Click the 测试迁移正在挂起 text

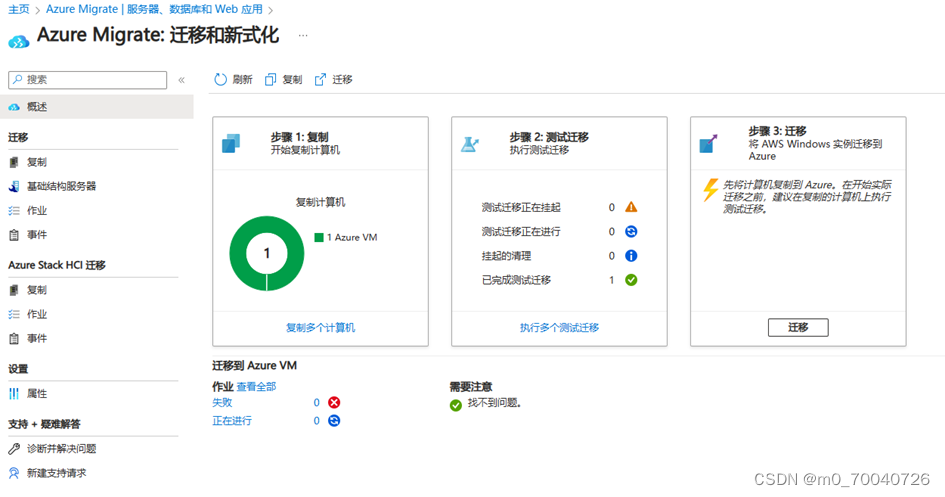point(521,207)
